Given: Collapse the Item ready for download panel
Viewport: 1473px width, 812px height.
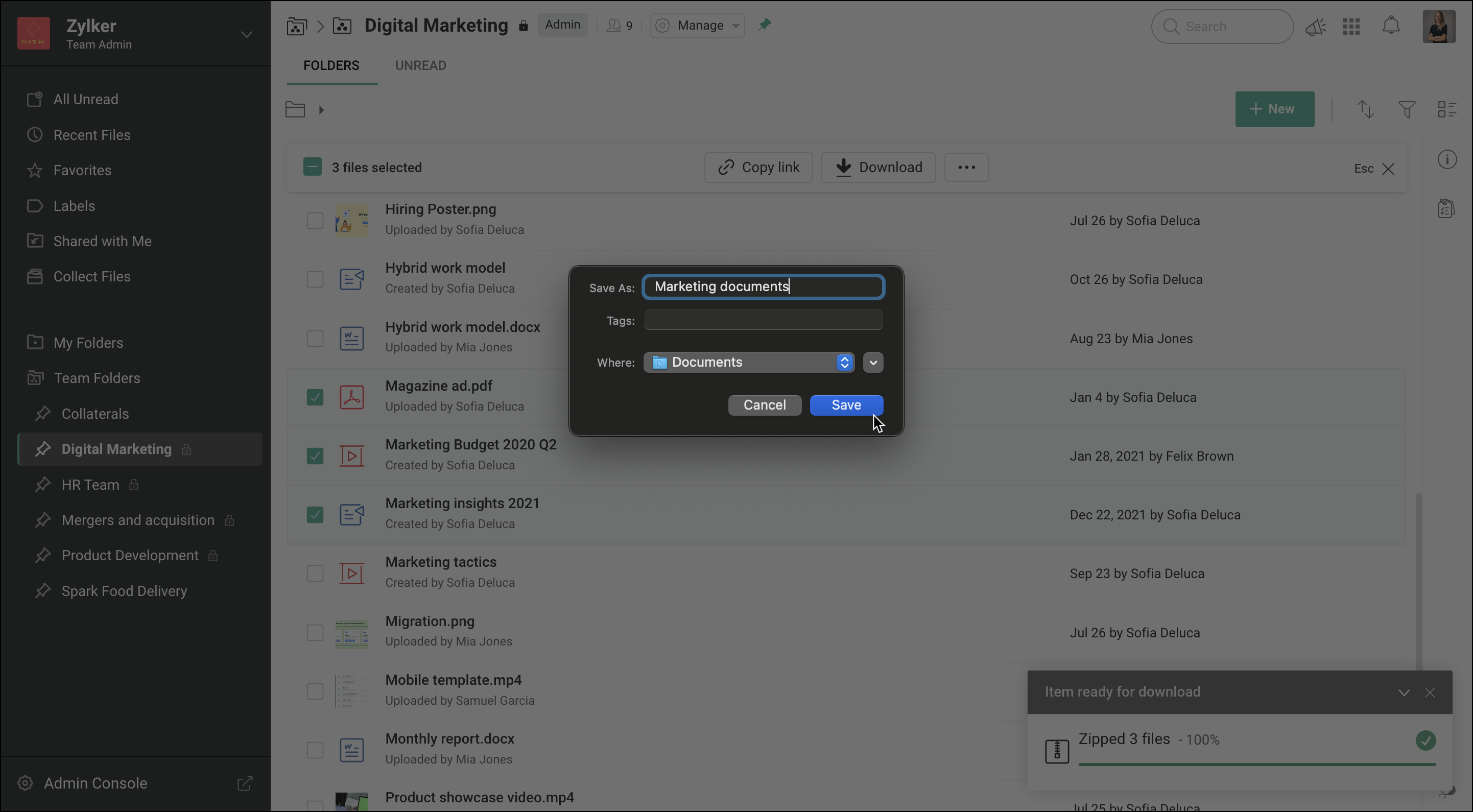Looking at the screenshot, I should tap(1403, 692).
